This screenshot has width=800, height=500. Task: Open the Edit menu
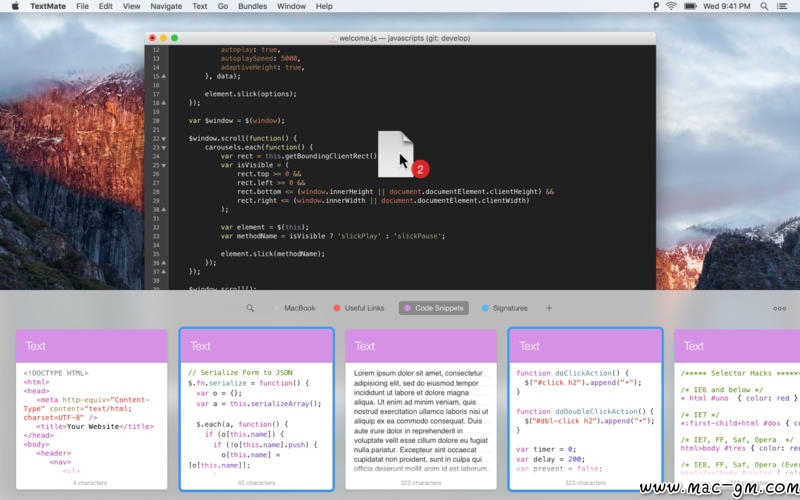click(106, 6)
